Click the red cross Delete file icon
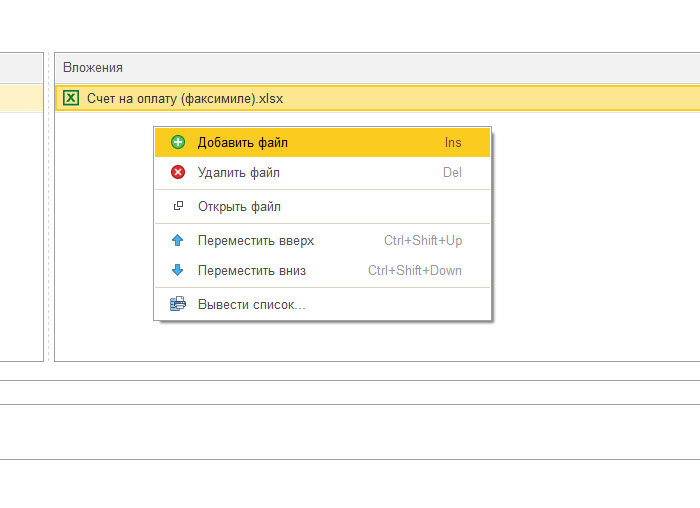Image resolution: width=700 pixels, height=508 pixels. (x=178, y=172)
